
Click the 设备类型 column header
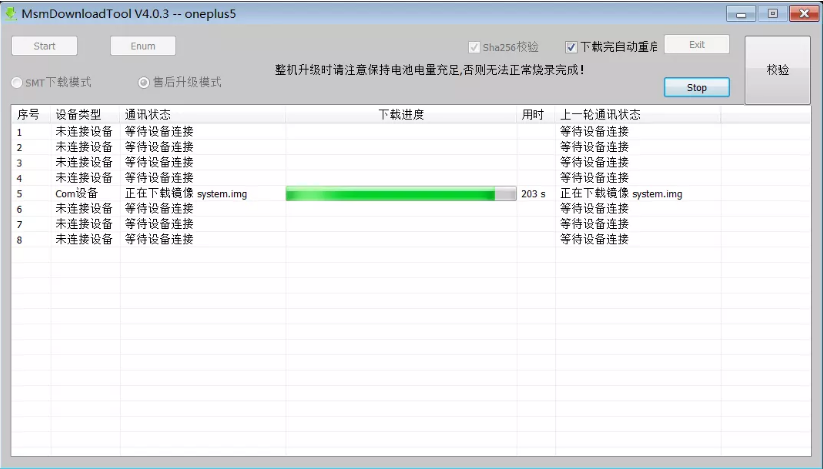click(x=86, y=114)
